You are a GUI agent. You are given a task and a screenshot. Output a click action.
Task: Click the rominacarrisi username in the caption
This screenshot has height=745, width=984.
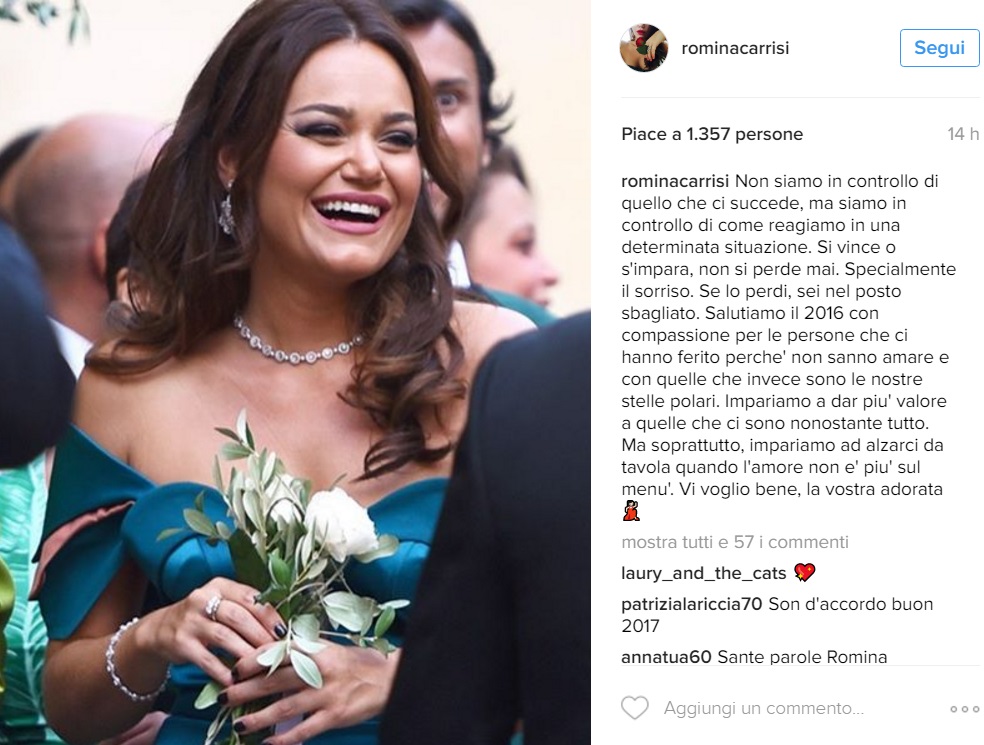tap(675, 181)
